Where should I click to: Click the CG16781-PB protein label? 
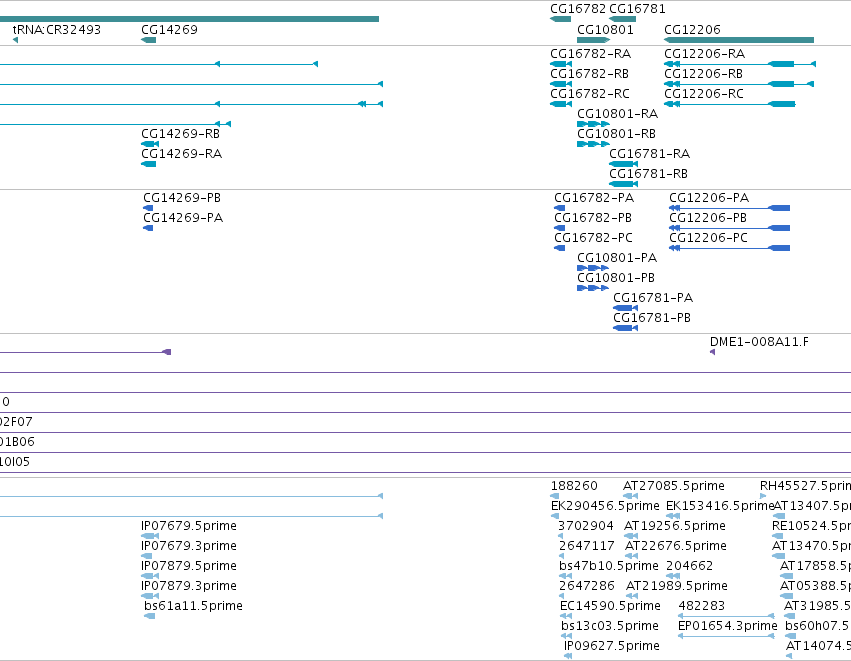point(652,318)
